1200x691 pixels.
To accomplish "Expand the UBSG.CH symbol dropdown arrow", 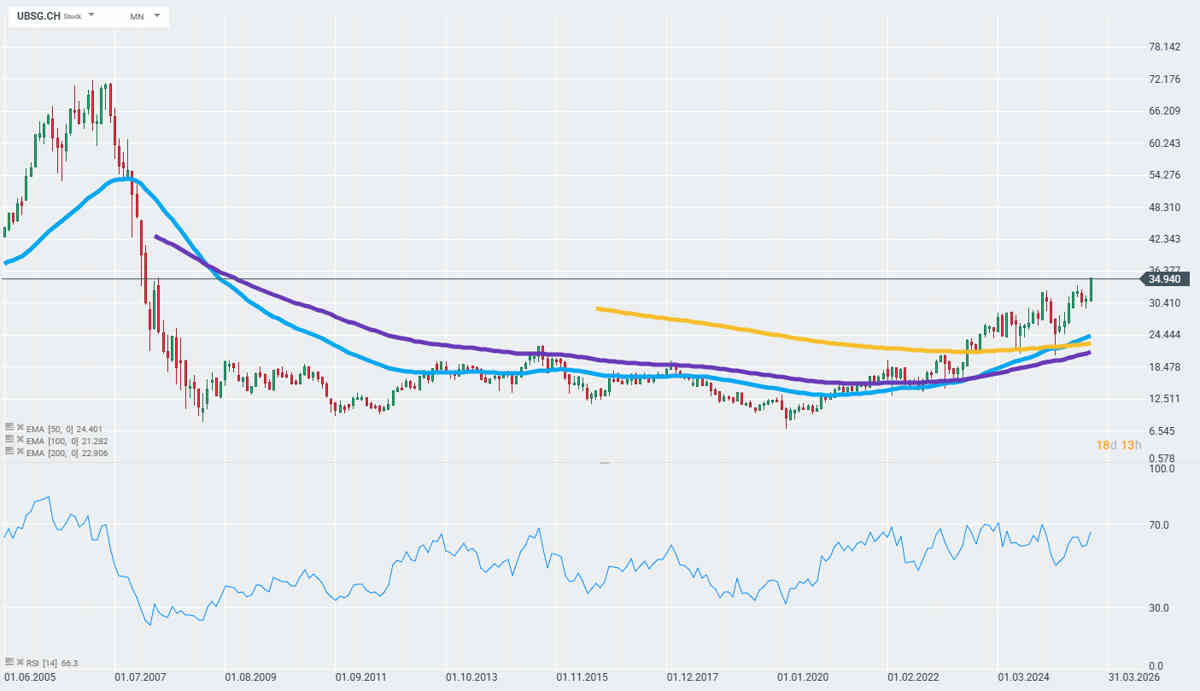I will coord(91,16).
